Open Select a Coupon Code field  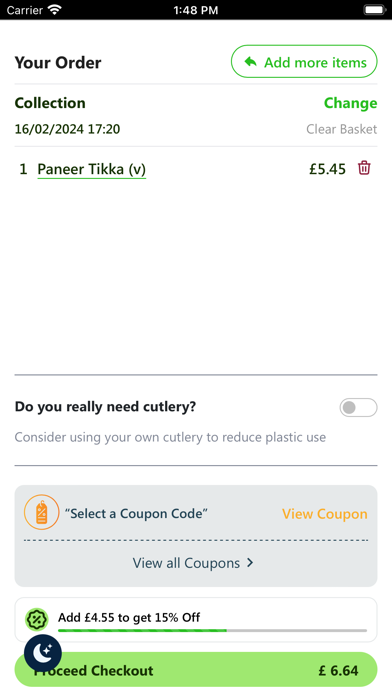pyautogui.click(x=136, y=514)
